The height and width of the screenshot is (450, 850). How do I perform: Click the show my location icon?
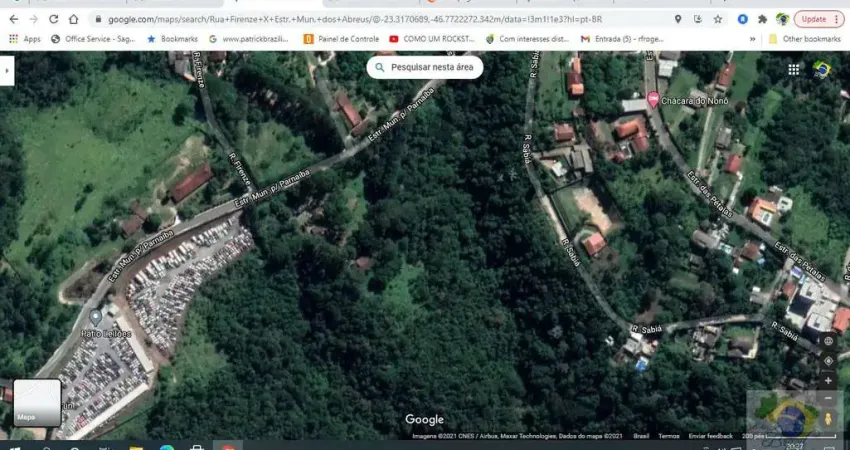click(828, 360)
